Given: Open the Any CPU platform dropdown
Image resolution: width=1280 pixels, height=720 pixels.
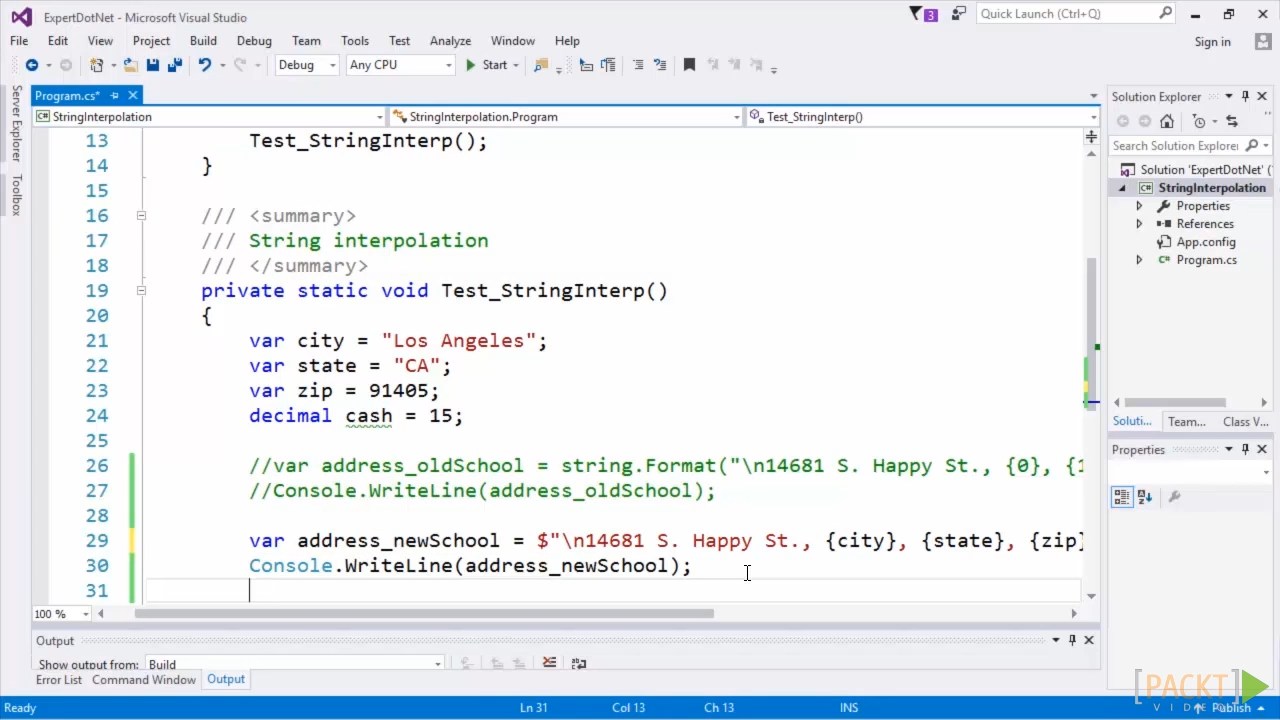Looking at the screenshot, I should click(x=400, y=65).
